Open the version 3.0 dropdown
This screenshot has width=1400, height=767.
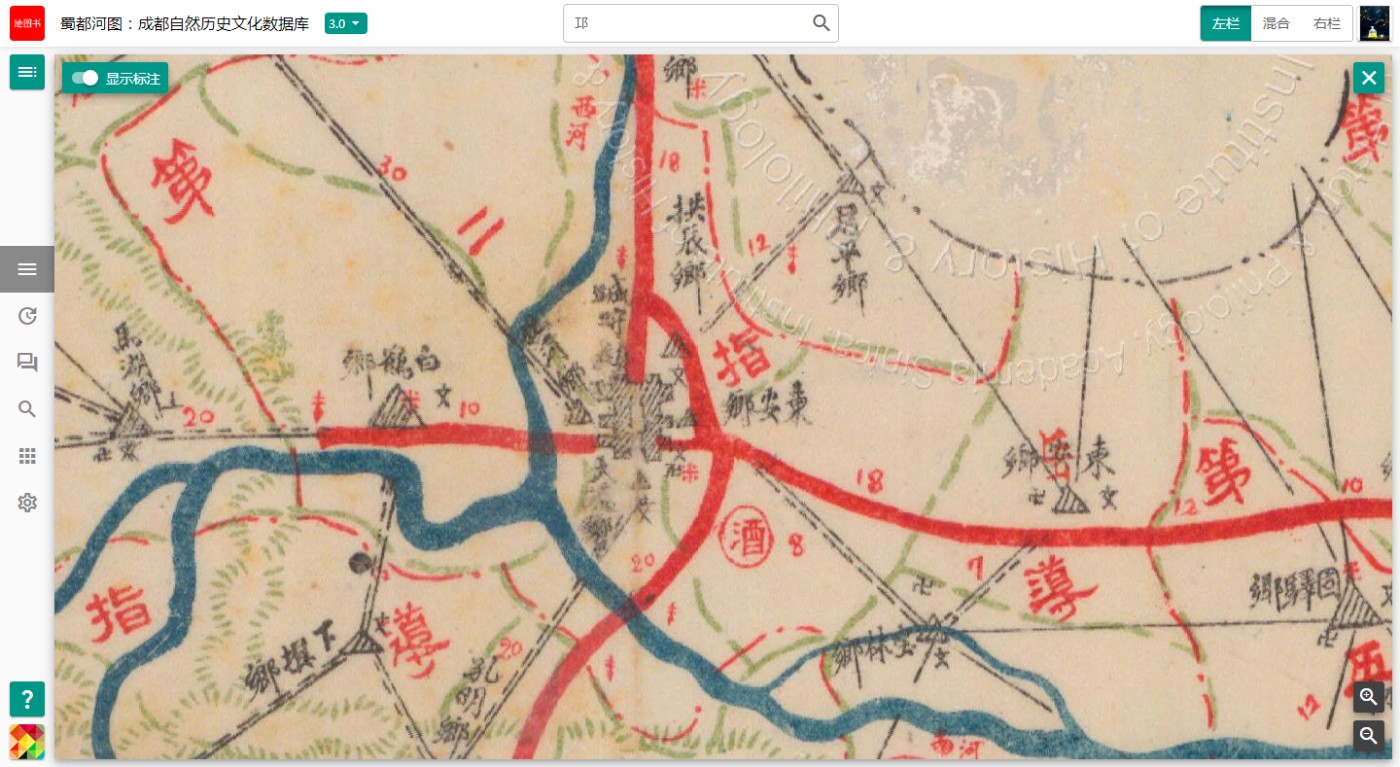pyautogui.click(x=346, y=23)
